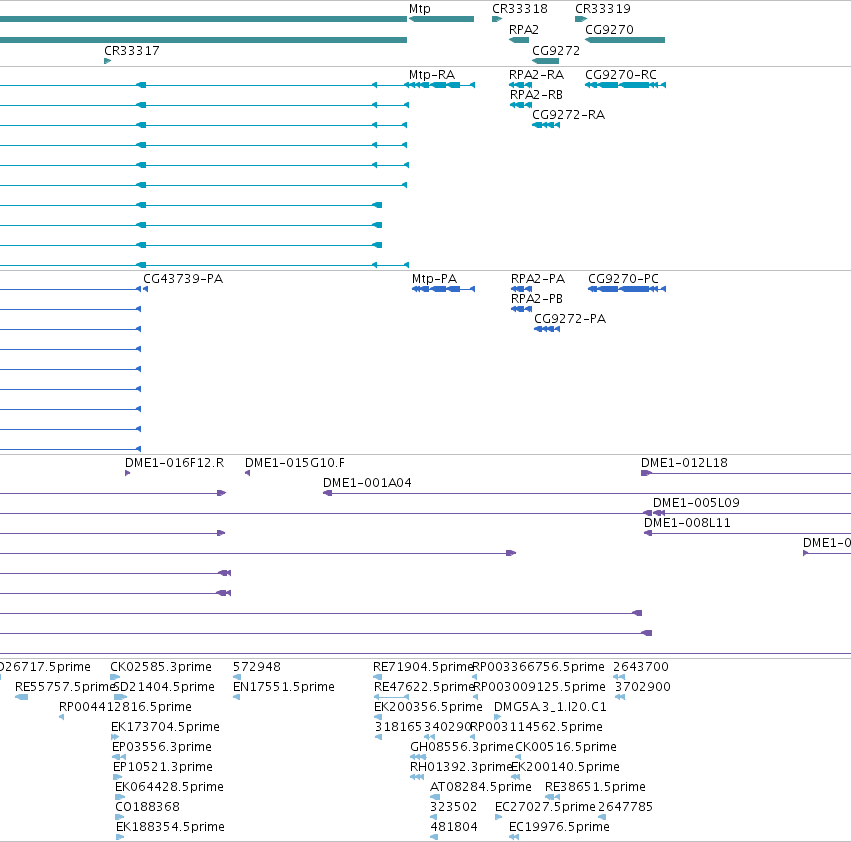Click the EP03556.3prime EST label

coord(162,747)
